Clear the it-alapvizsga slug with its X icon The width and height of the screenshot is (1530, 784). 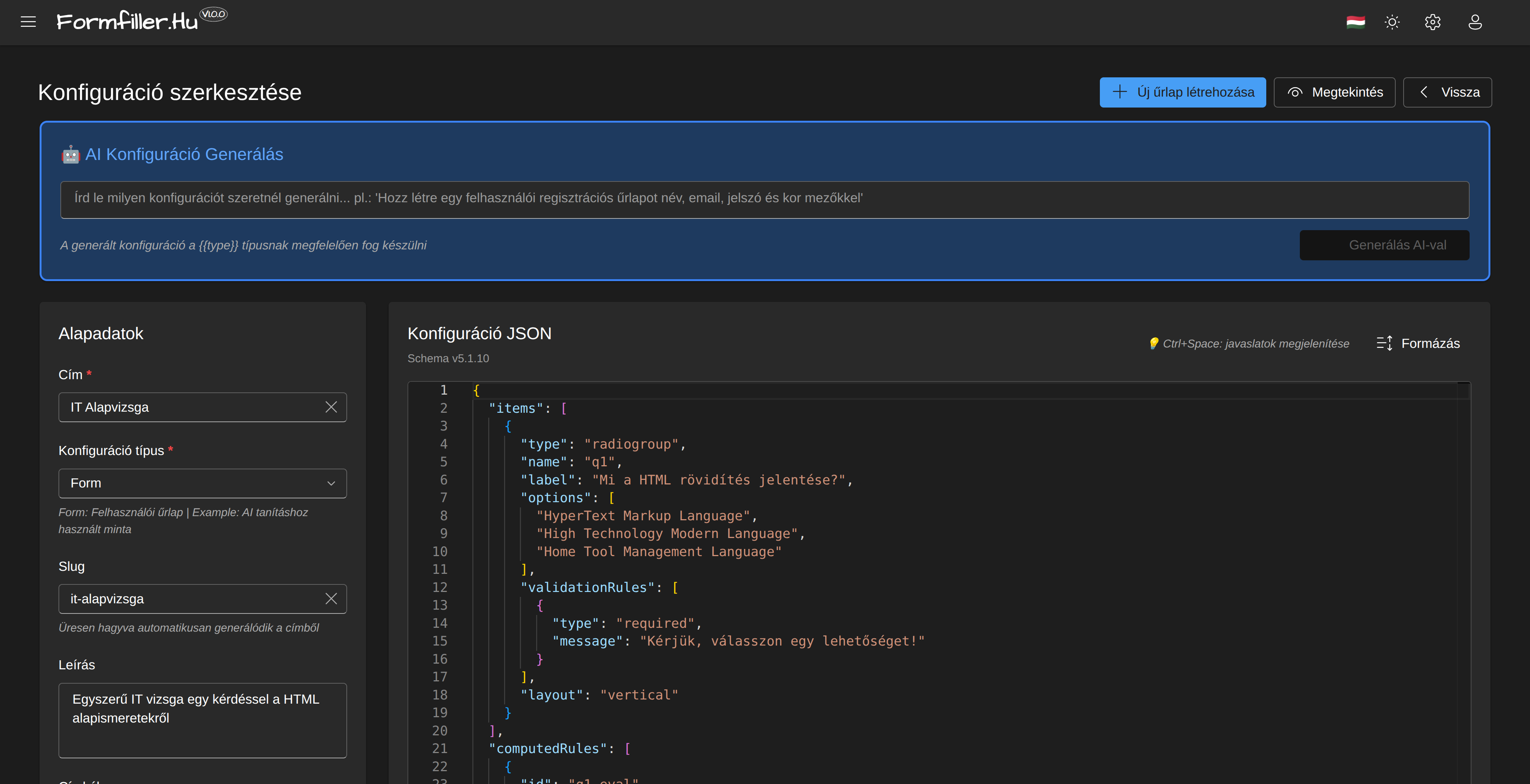[x=331, y=599]
